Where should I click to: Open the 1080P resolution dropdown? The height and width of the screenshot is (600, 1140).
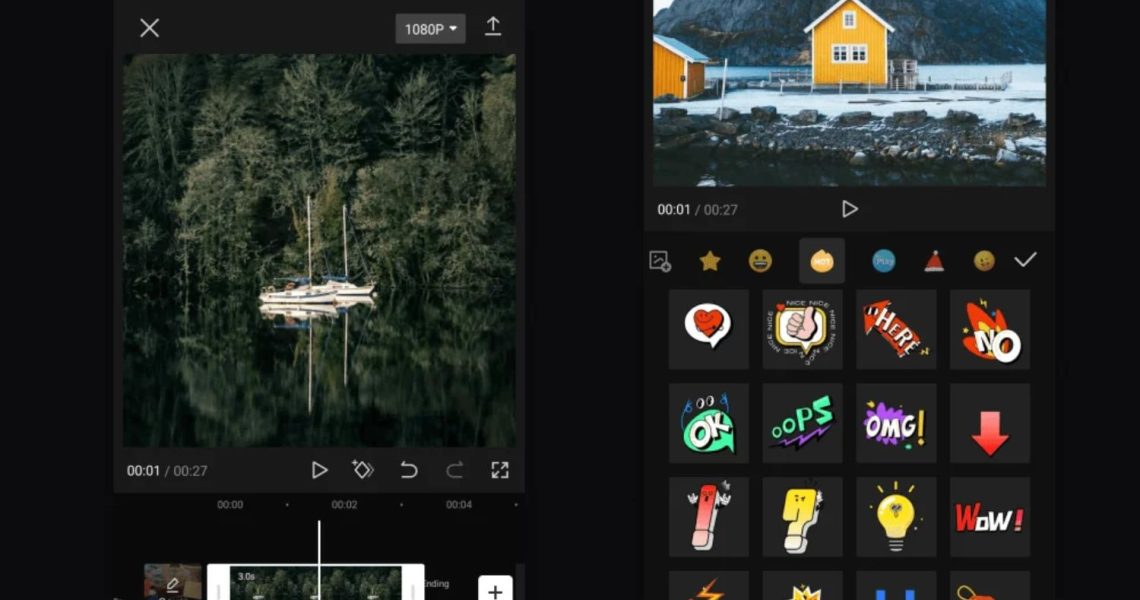430,29
